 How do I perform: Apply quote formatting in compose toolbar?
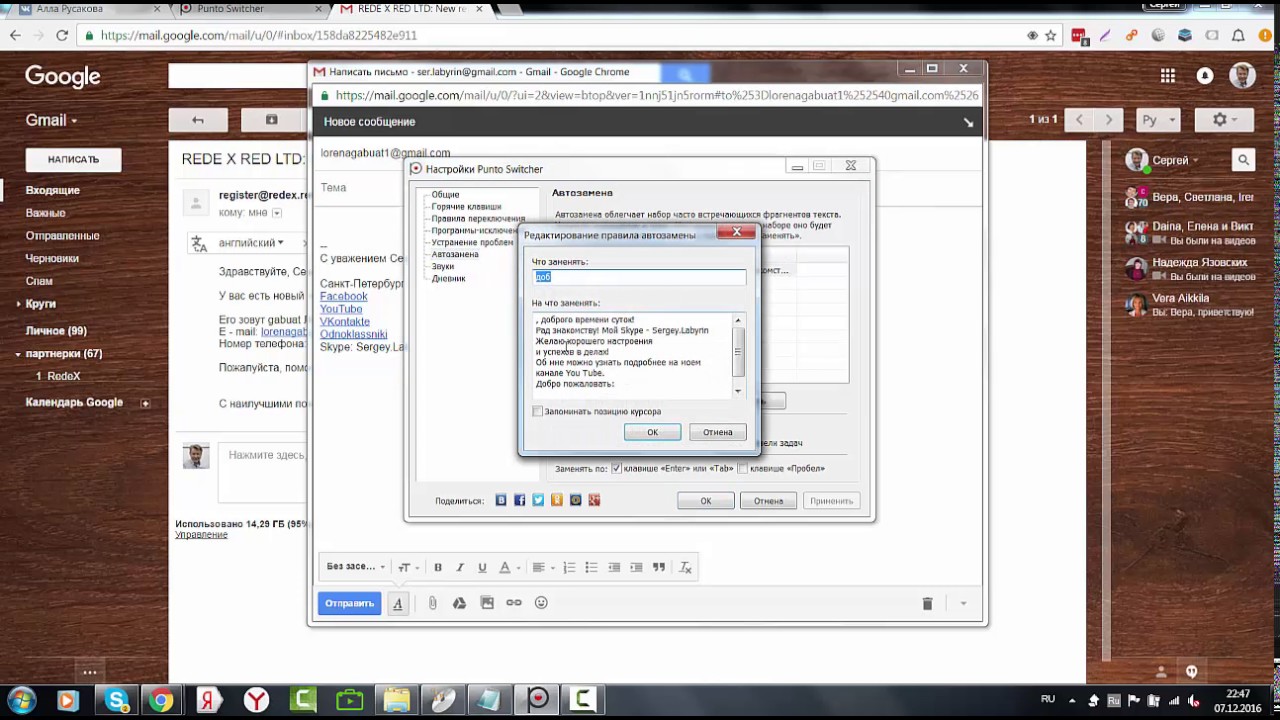(659, 567)
